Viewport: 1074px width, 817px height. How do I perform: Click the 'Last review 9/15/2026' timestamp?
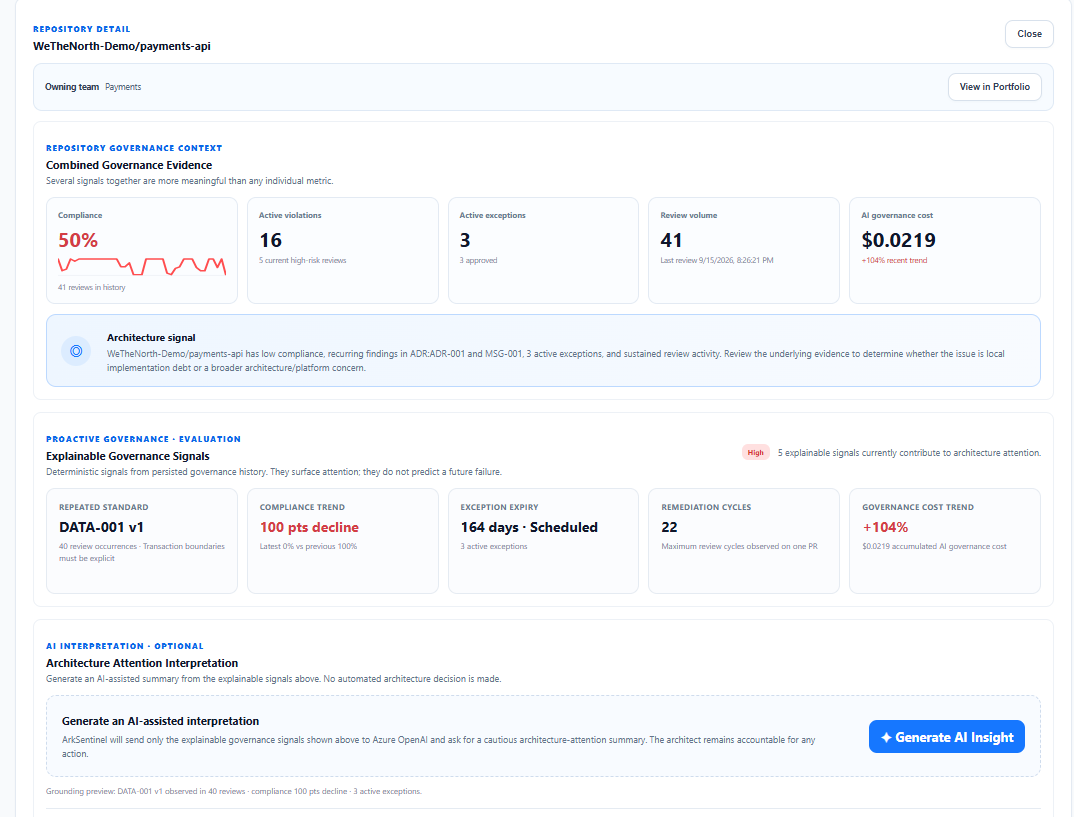click(717, 260)
